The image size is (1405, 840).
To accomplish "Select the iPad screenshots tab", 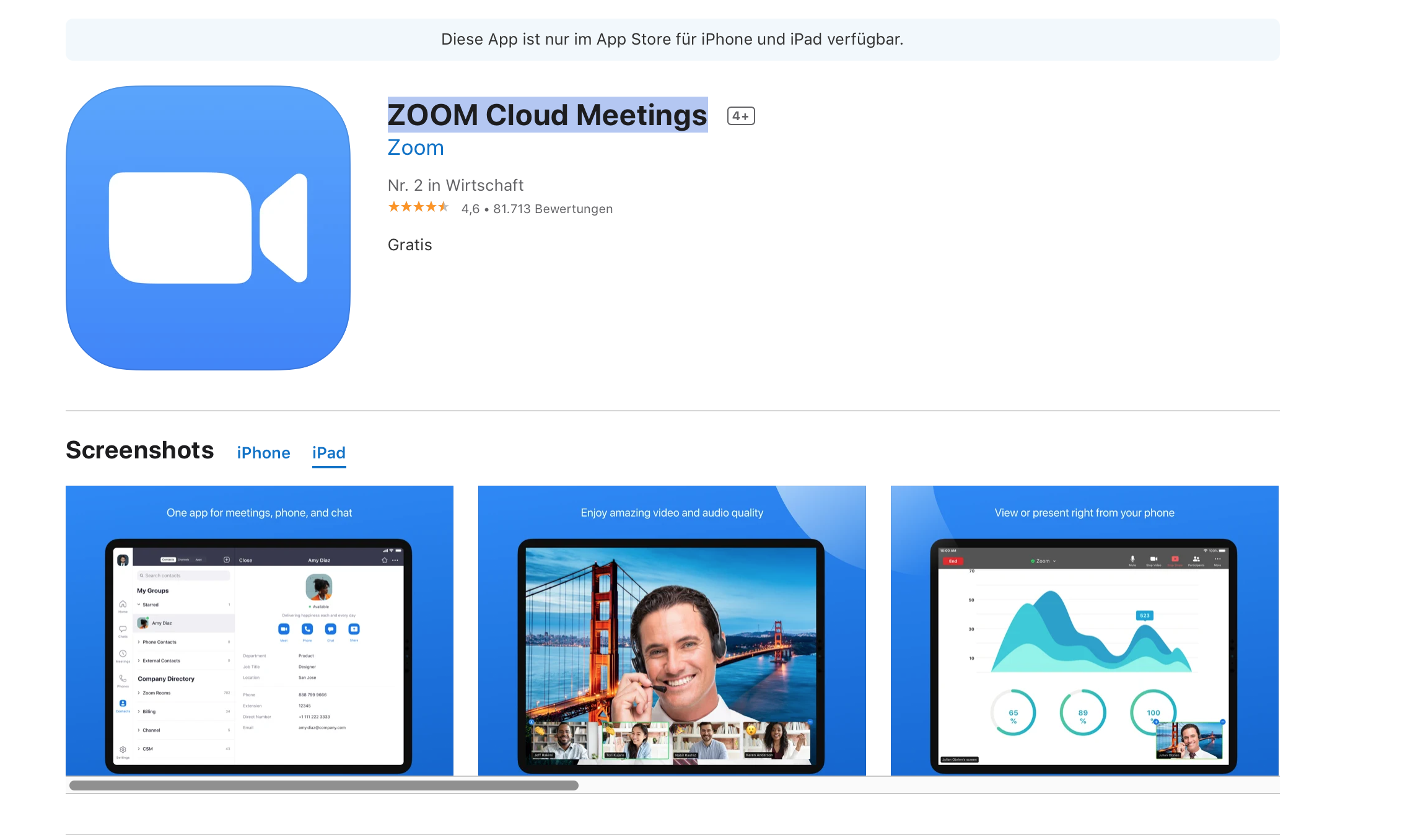I will coord(328,453).
